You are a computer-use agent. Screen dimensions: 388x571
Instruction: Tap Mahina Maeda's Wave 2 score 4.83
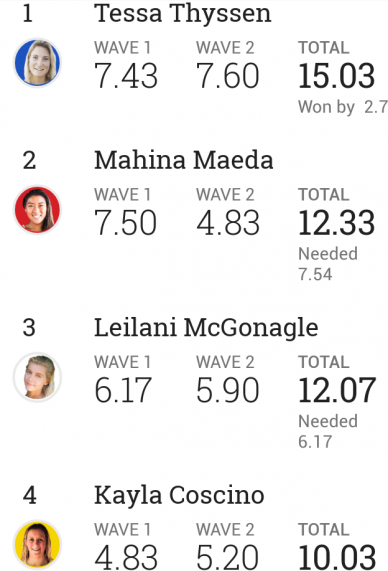(228, 223)
